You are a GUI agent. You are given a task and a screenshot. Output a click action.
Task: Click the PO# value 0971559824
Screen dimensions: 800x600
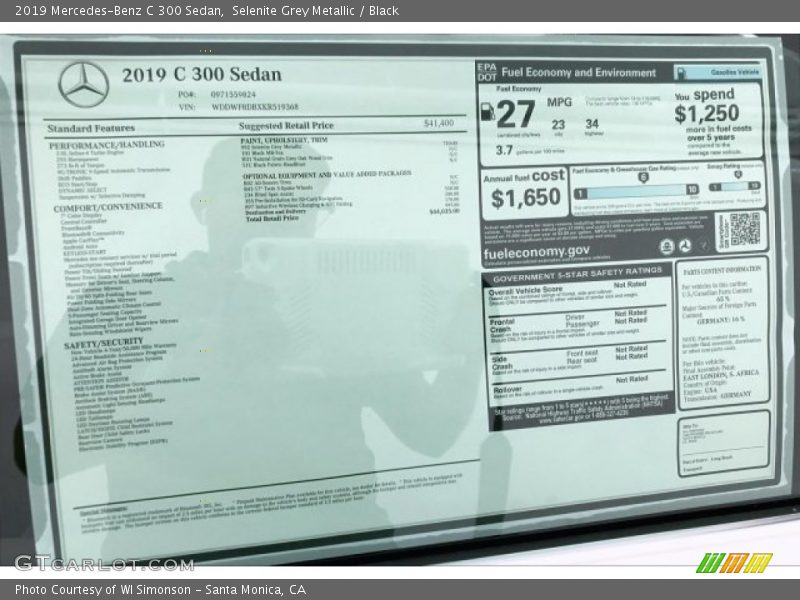pos(233,94)
